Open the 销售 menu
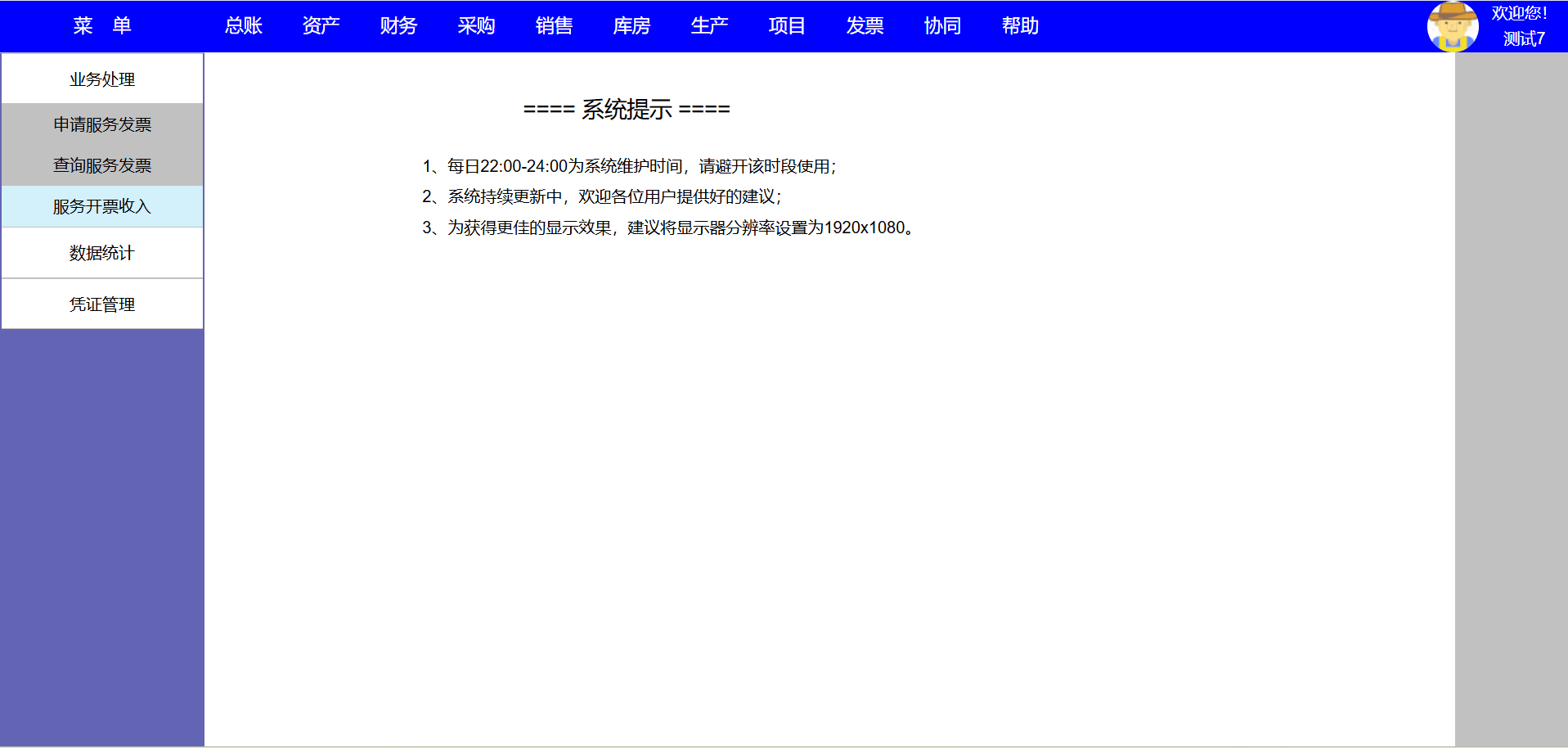Viewport: 1568px width, 748px height. coord(554,26)
